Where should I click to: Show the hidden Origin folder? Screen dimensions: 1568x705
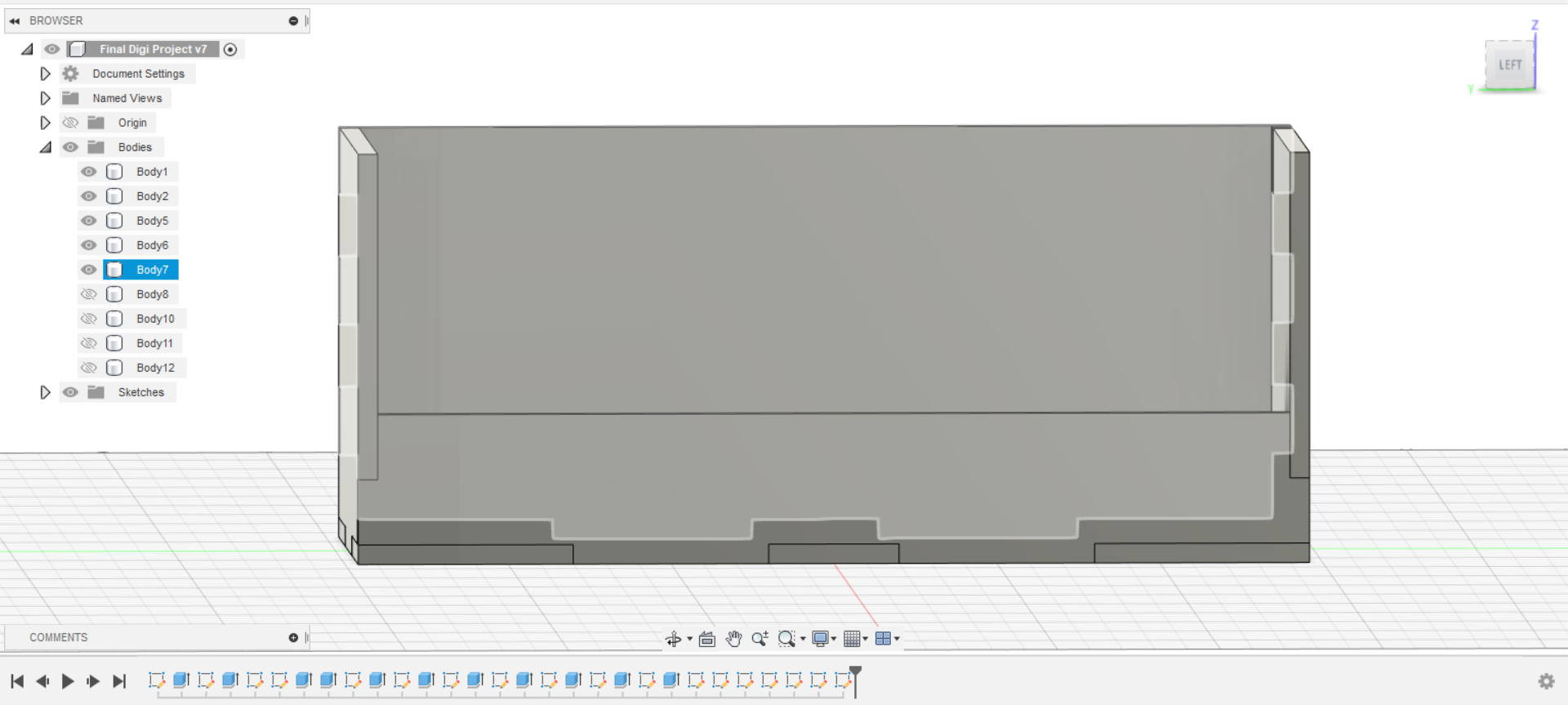coord(71,123)
